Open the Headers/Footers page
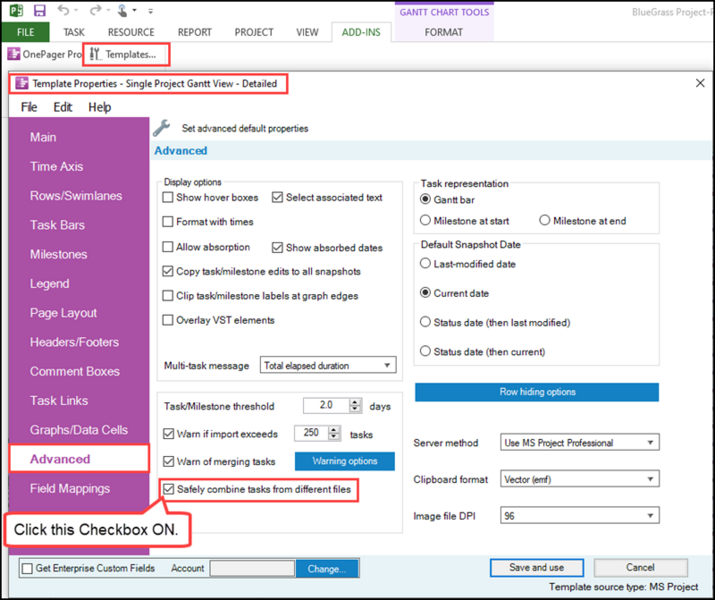715x600 pixels. (x=74, y=342)
